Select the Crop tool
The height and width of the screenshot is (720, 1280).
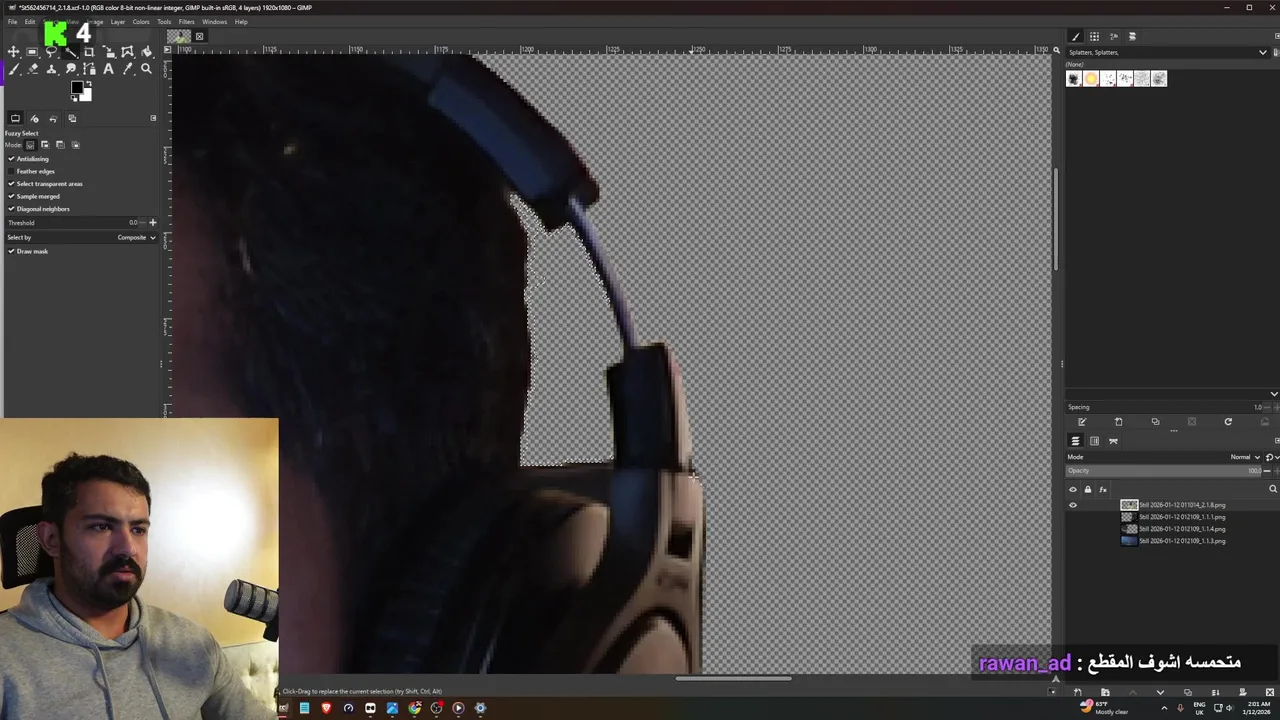click(89, 51)
